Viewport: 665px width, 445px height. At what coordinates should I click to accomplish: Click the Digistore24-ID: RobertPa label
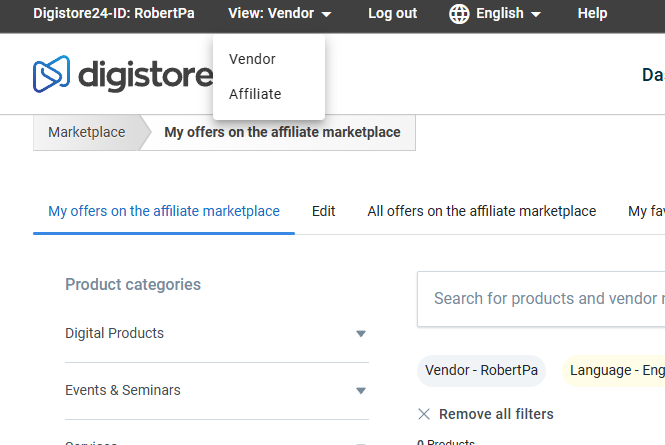(x=114, y=14)
